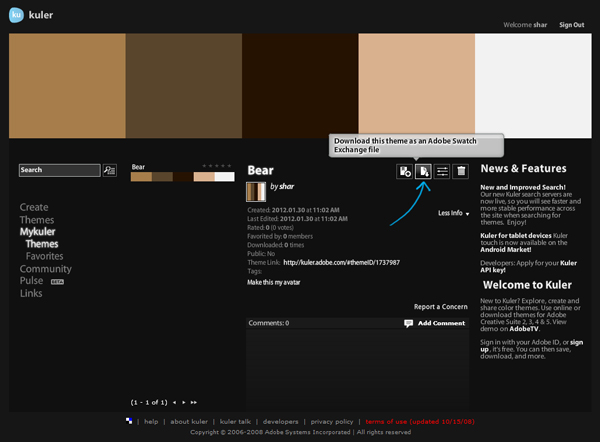Collapse details with Less Info

coord(453,213)
